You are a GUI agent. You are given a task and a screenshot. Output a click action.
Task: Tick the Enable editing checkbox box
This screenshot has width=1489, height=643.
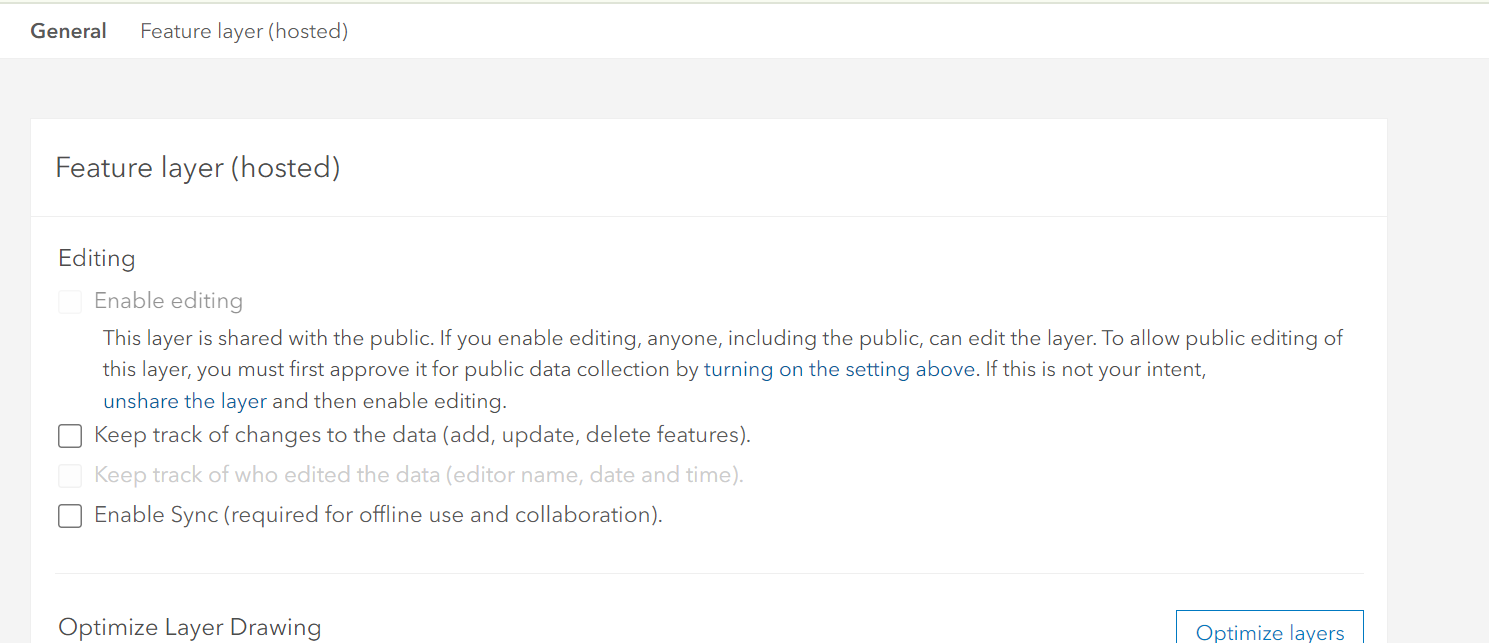[70, 301]
